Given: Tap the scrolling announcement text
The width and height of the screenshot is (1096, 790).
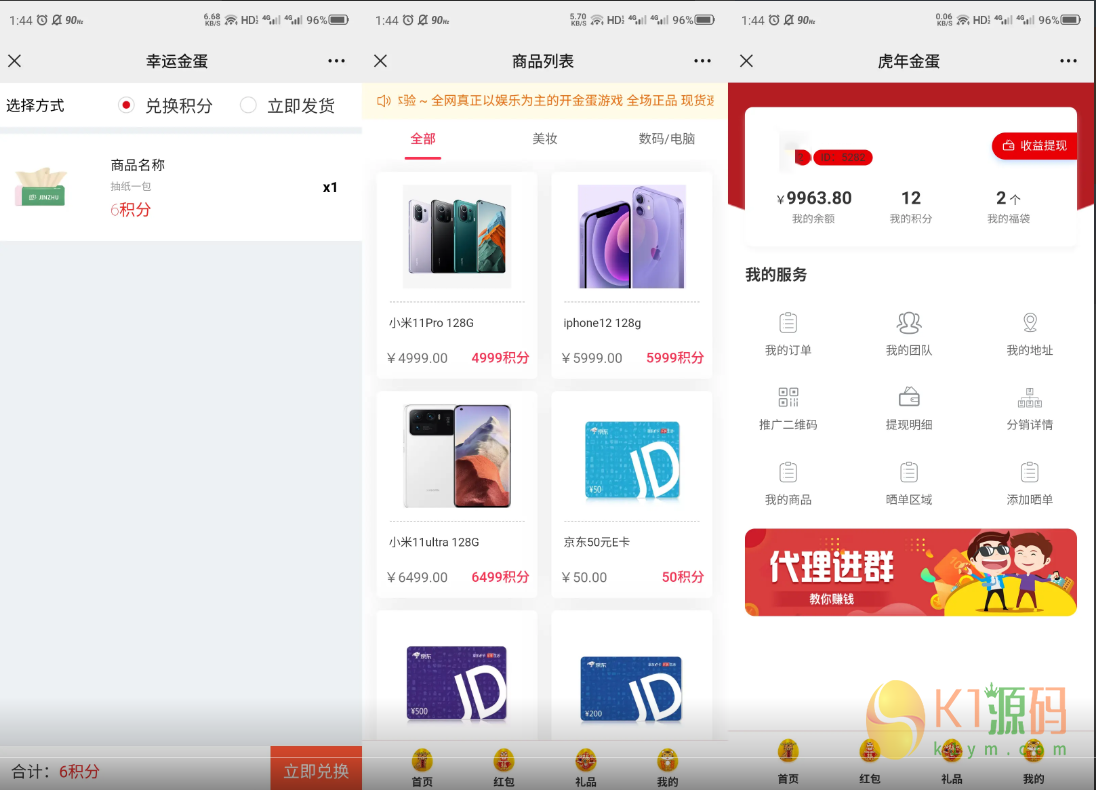Looking at the screenshot, I should pyautogui.click(x=556, y=101).
